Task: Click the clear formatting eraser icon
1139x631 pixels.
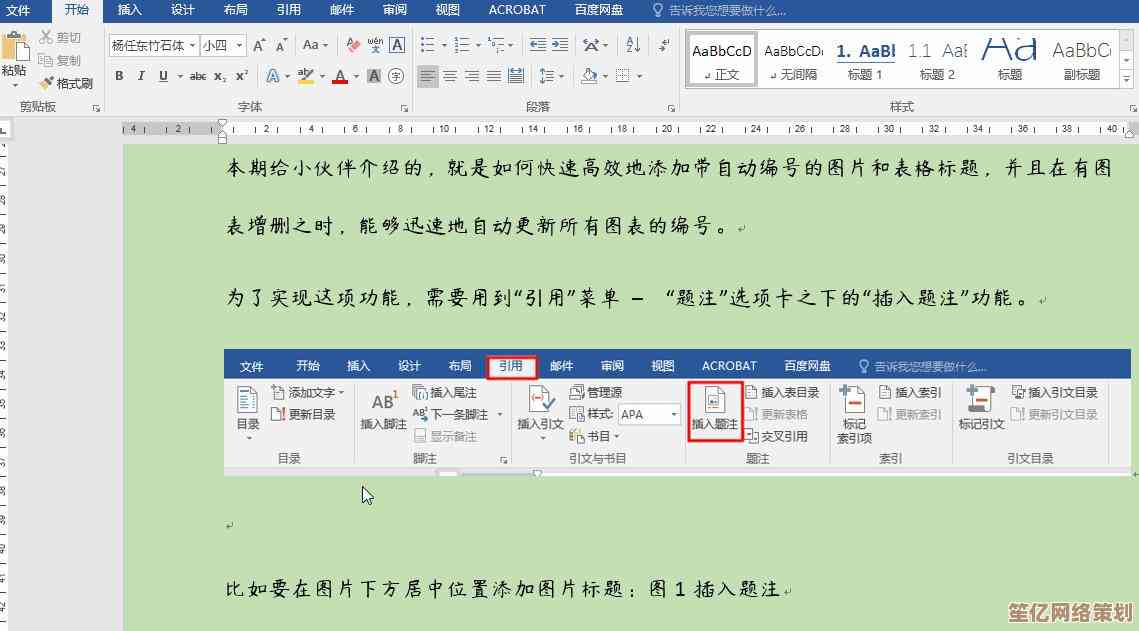Action: point(352,45)
